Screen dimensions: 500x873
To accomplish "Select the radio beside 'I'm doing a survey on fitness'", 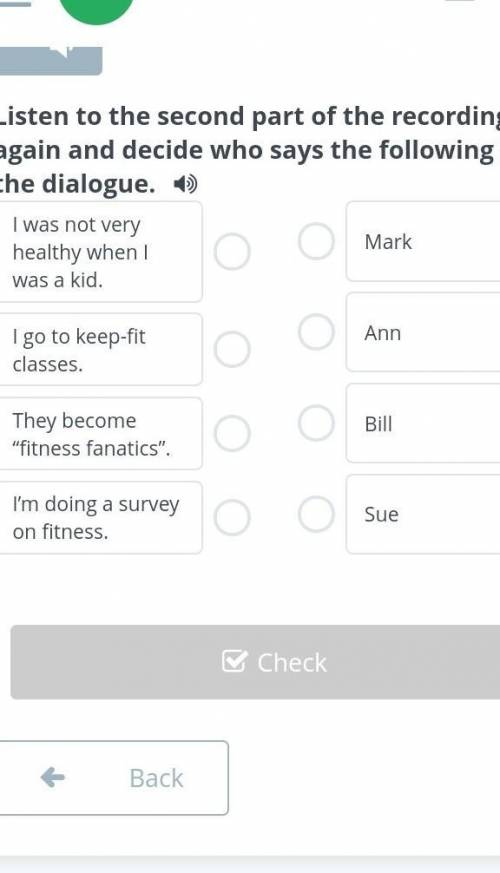I will pyautogui.click(x=232, y=517).
